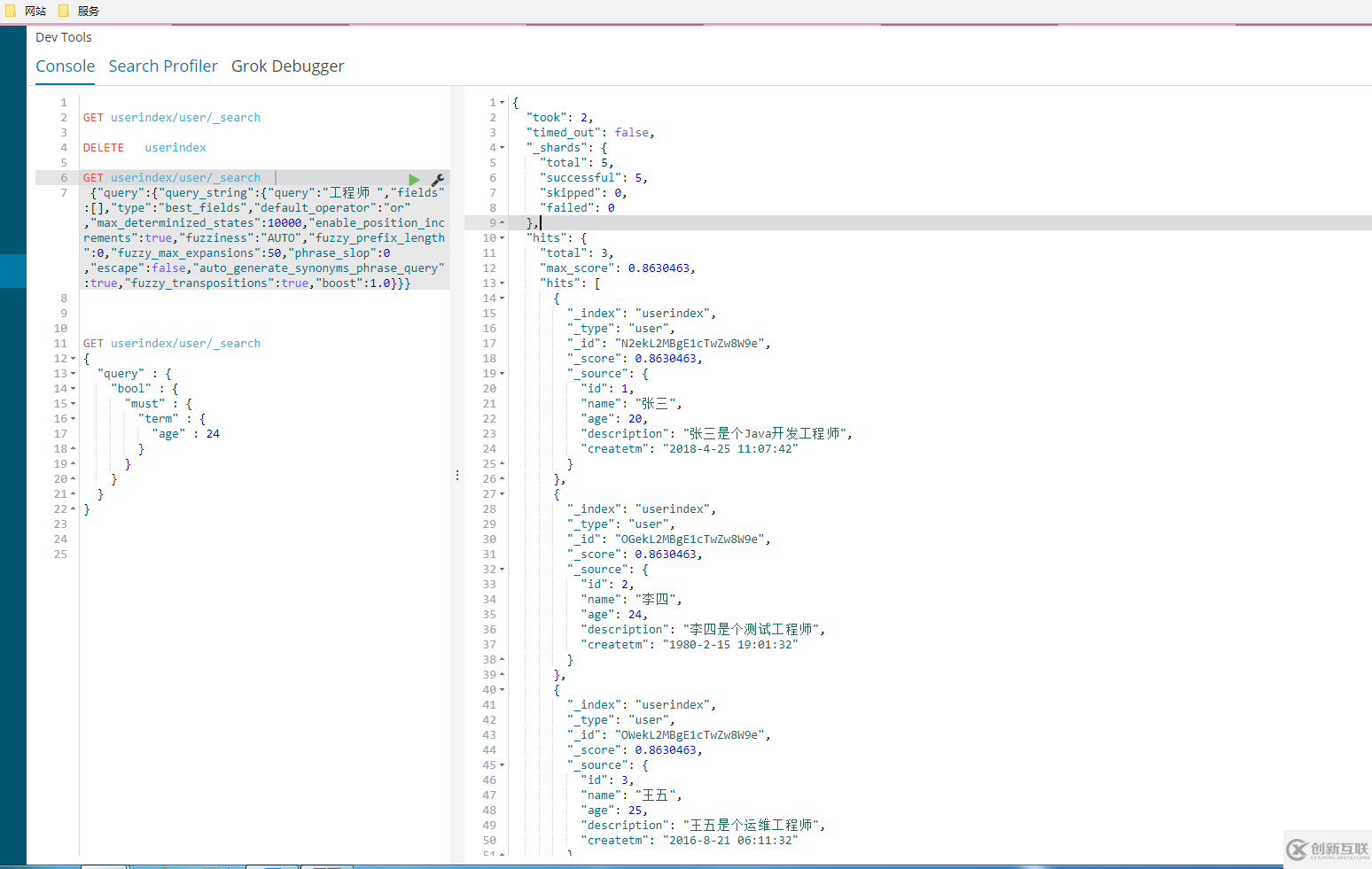Viewport: 1372px width, 869px height.
Task: Click the "_id": "OGekL2MBgE1cTwZw8W9e" line
Action: click(669, 539)
